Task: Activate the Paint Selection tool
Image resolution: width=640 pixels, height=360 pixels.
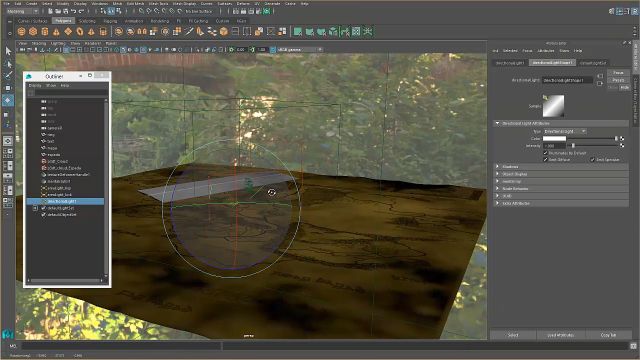Action: (8, 76)
